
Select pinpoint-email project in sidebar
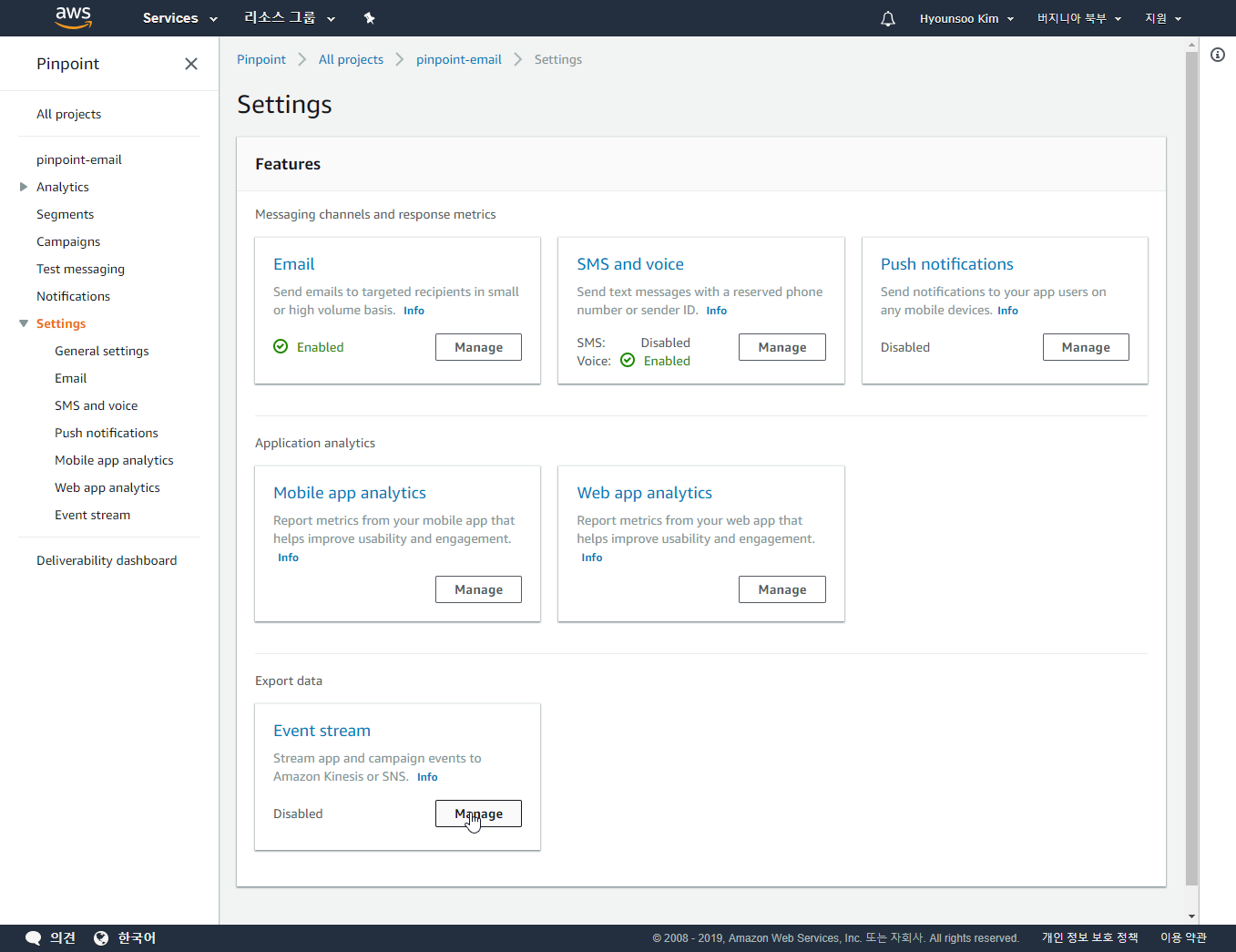(x=79, y=159)
